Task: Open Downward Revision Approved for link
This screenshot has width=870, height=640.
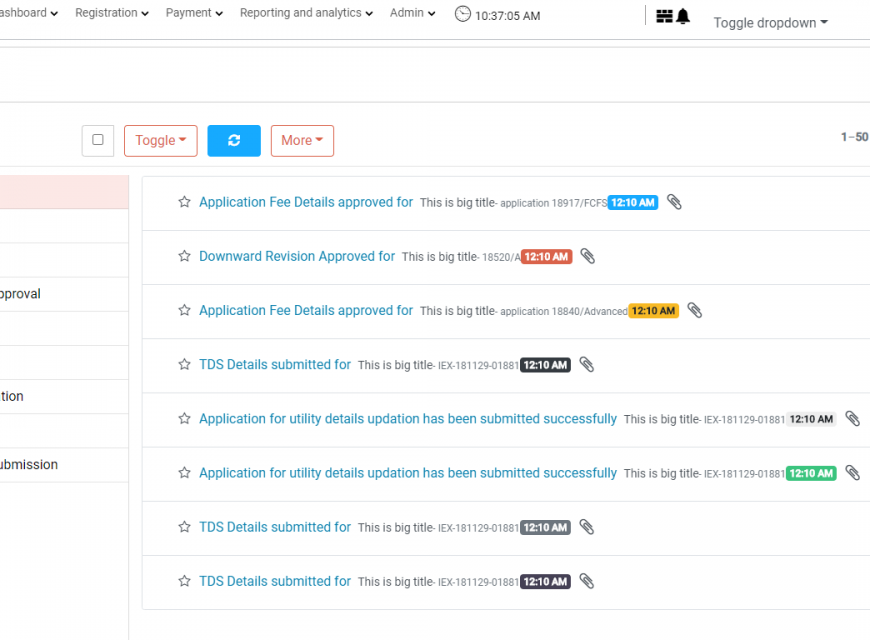Action: [297, 256]
